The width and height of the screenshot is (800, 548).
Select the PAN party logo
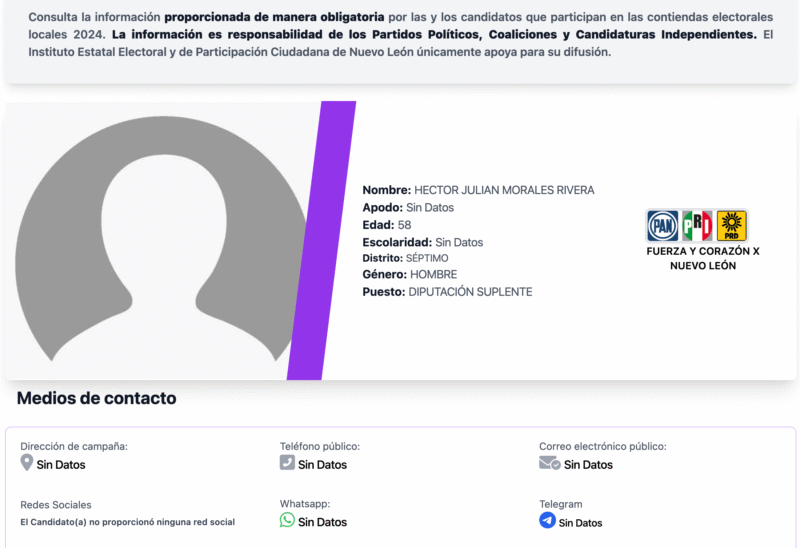pyautogui.click(x=662, y=225)
